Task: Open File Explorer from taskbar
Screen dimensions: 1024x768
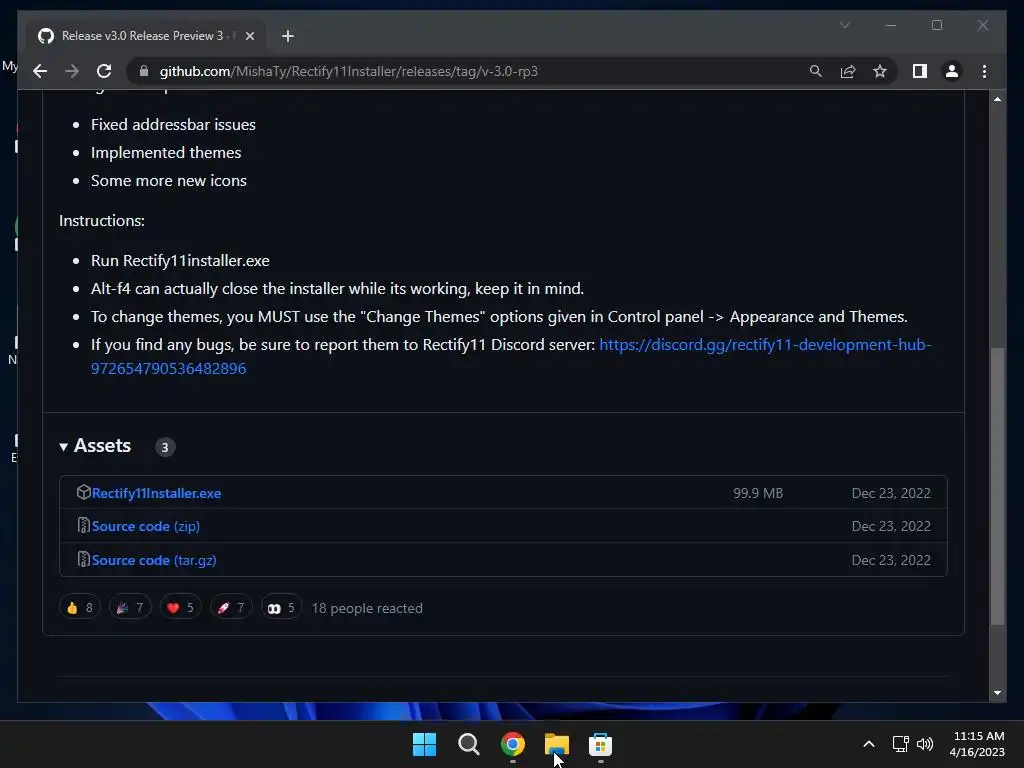Action: (x=556, y=744)
